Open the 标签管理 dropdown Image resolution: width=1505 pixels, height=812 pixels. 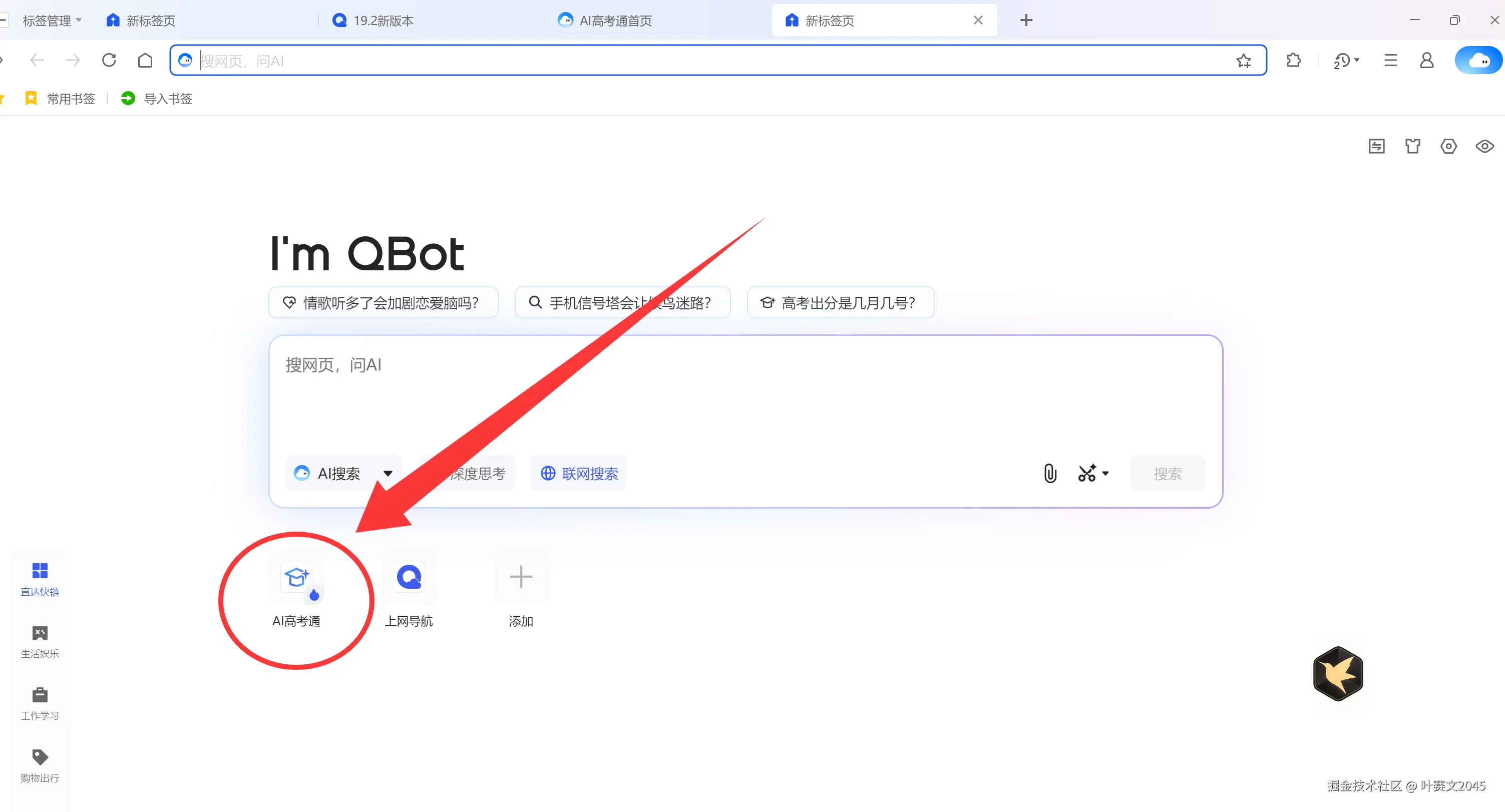point(52,21)
